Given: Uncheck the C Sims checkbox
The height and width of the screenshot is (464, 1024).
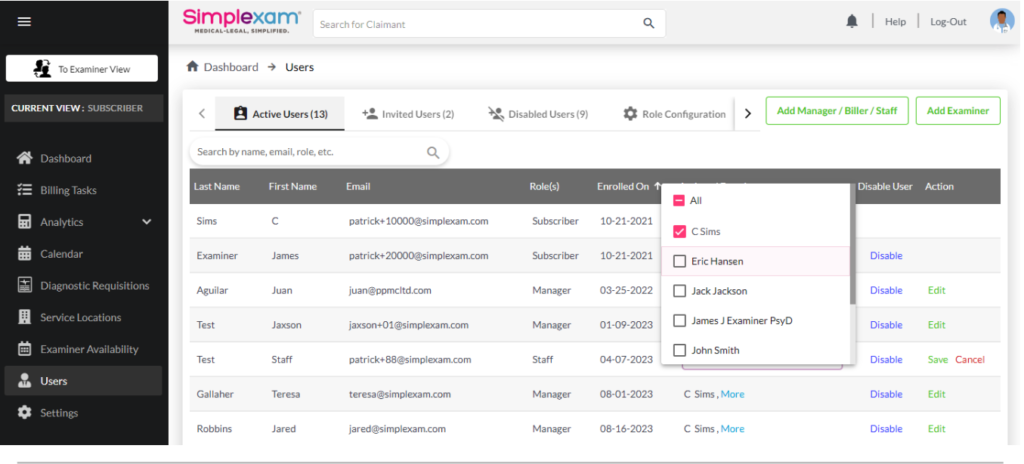Looking at the screenshot, I should [x=680, y=232].
